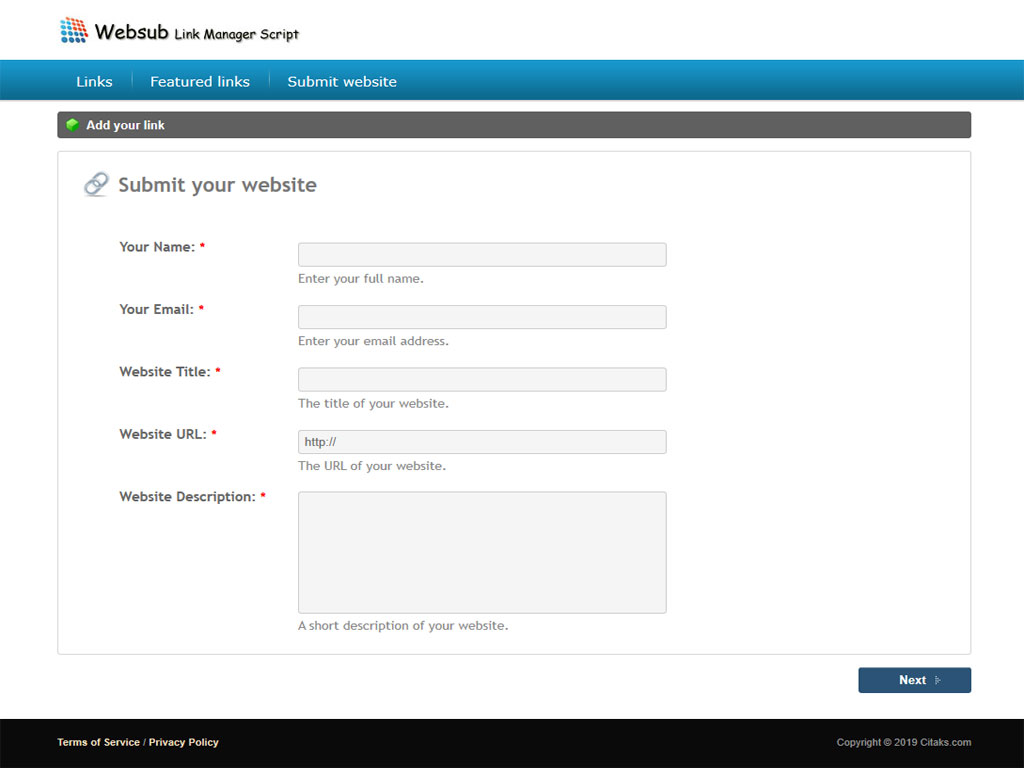This screenshot has height=768, width=1024.
Task: Visit the Citaks.com copyright link
Action: (x=949, y=742)
